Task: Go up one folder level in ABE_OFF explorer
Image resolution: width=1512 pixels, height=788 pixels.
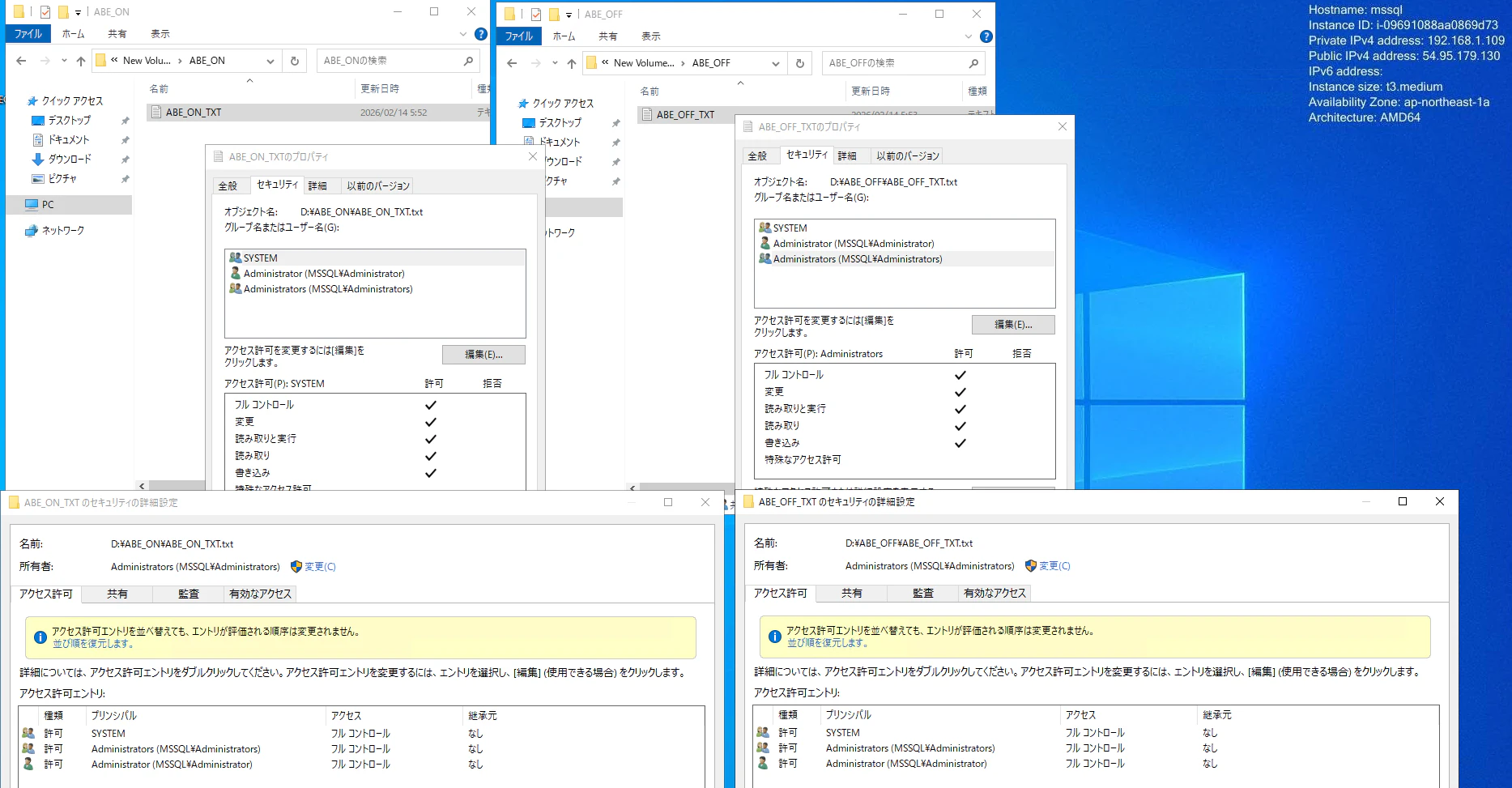Action: point(572,63)
